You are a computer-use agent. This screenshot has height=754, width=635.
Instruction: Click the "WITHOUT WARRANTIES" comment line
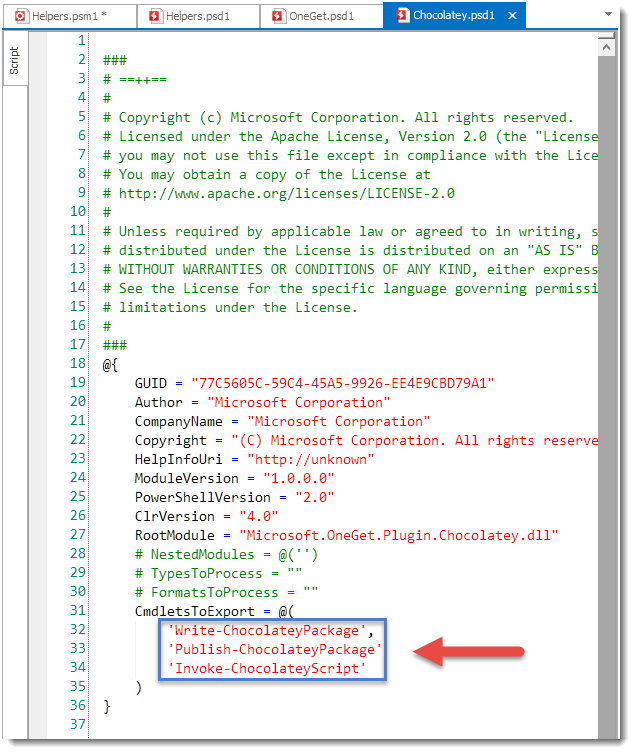(350, 269)
